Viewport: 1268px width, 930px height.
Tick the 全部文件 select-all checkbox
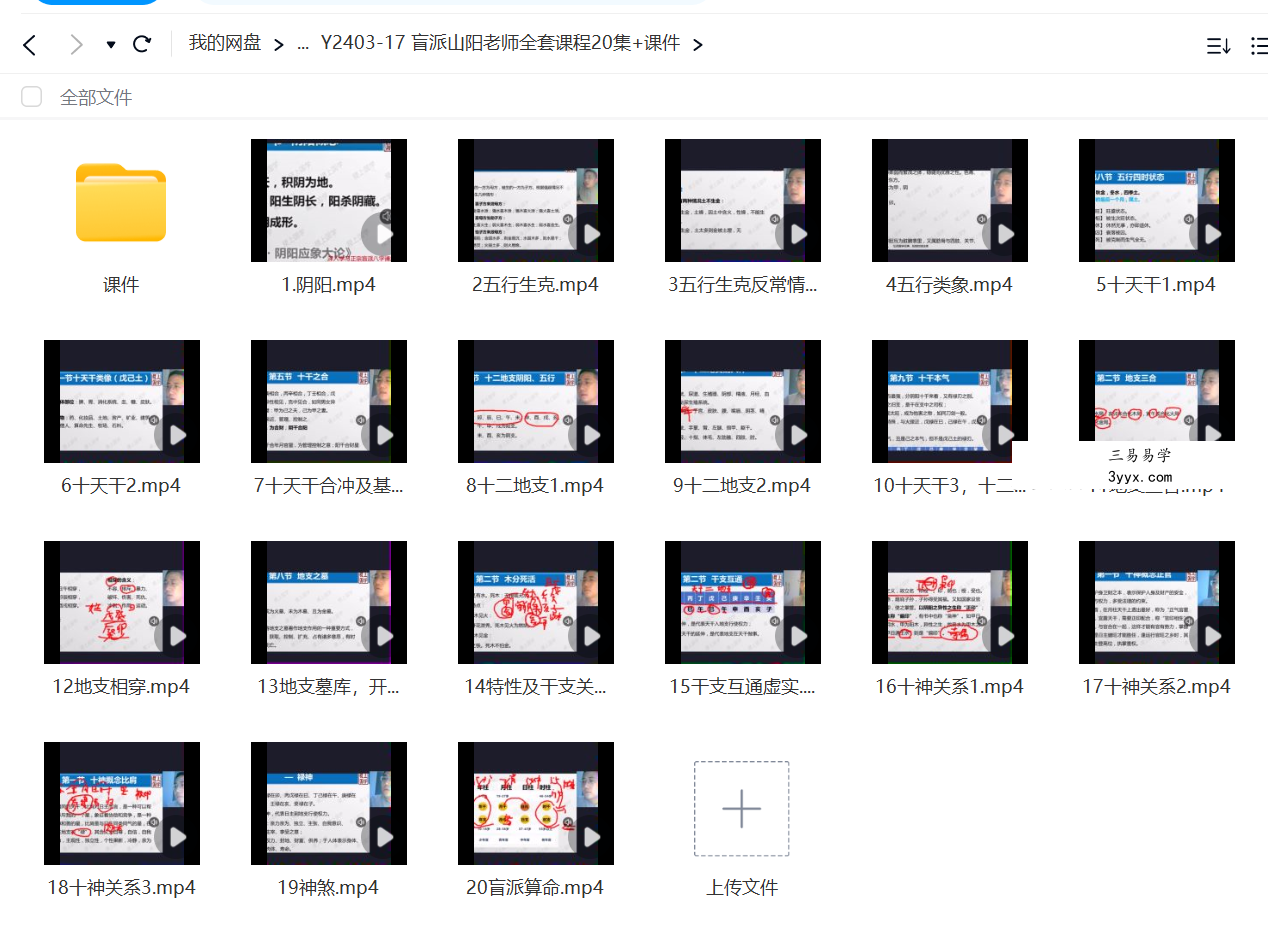(x=32, y=97)
